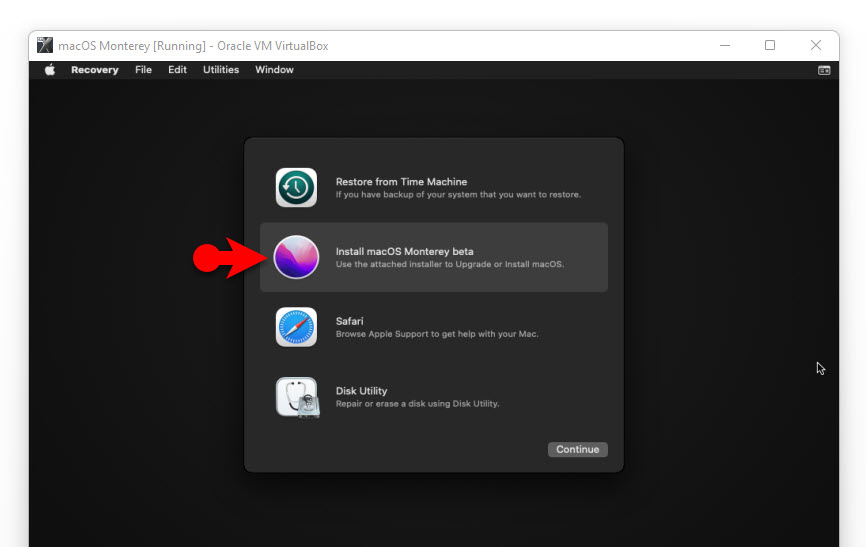866x547 pixels.
Task: Click the Time Machine icon
Action: [296, 187]
